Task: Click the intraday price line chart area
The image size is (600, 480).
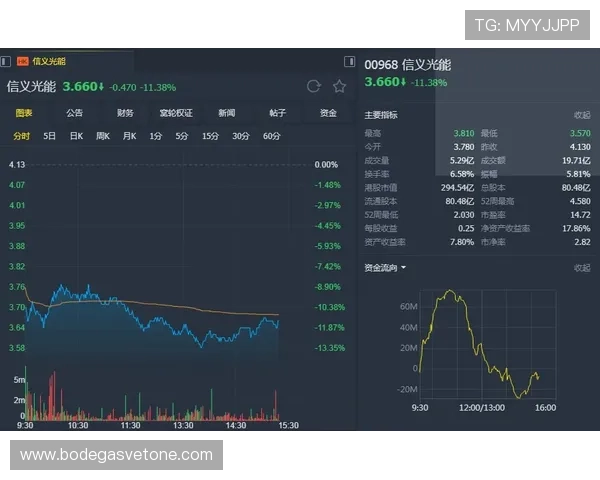Action: pos(152,312)
